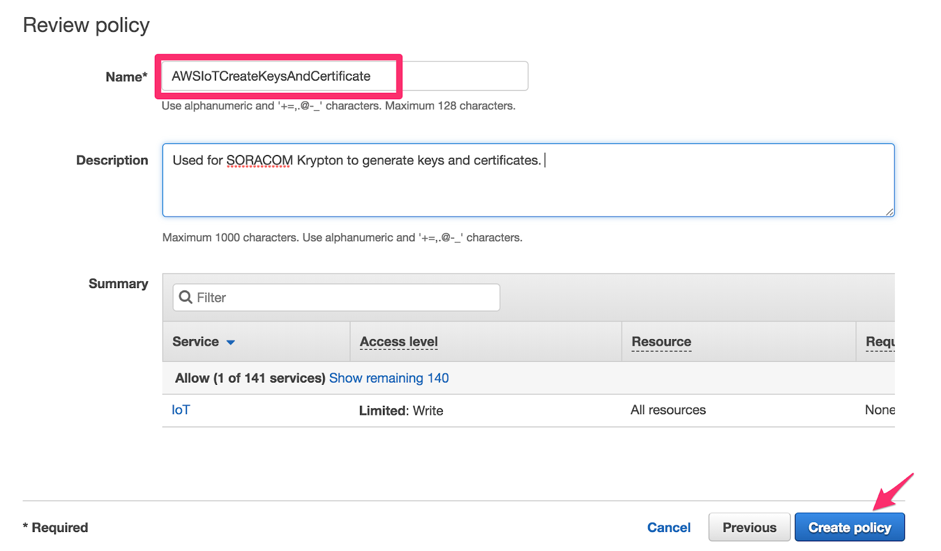Click the truncated Request condition column header
941x551 pixels.
click(x=879, y=341)
